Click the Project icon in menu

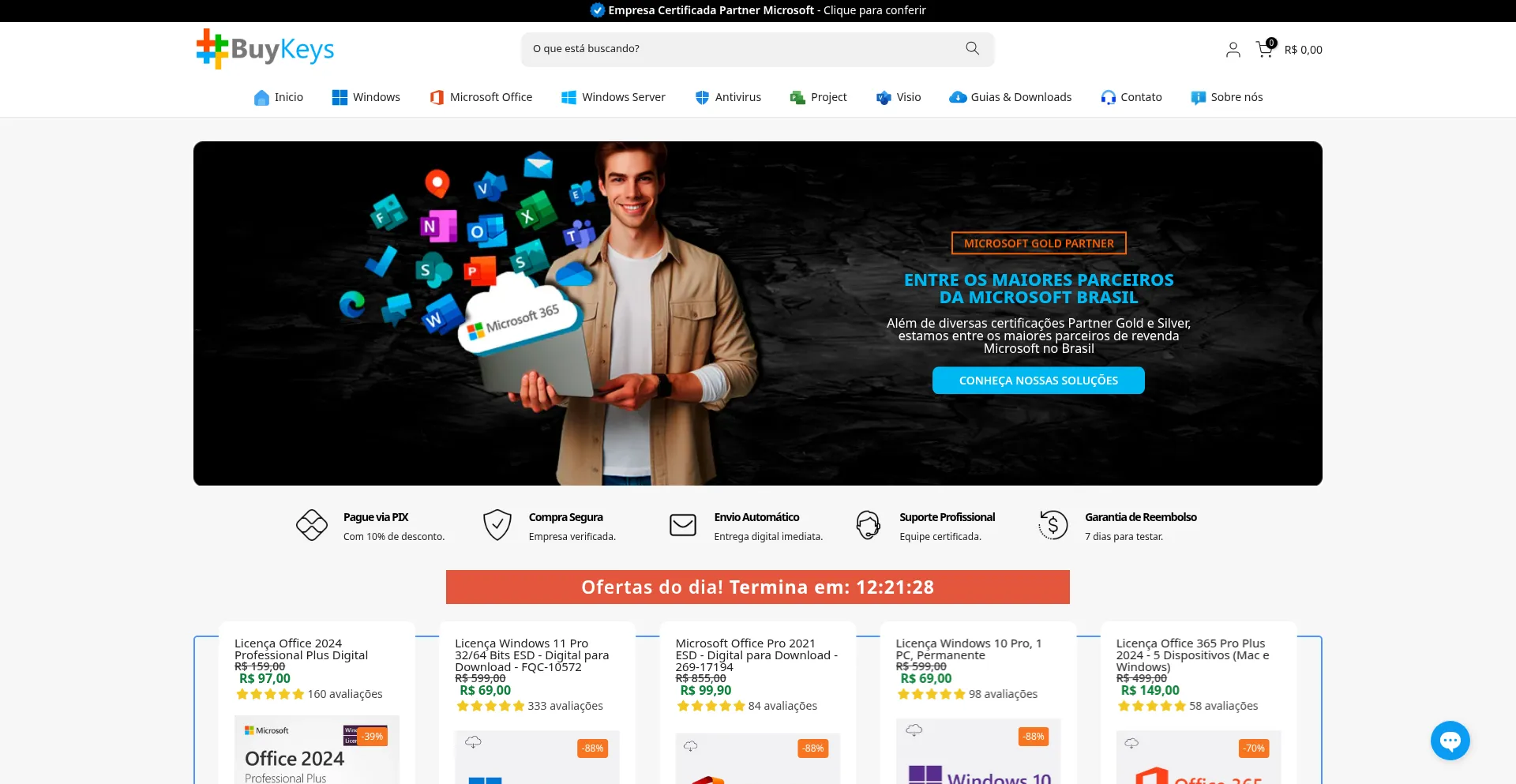(797, 97)
